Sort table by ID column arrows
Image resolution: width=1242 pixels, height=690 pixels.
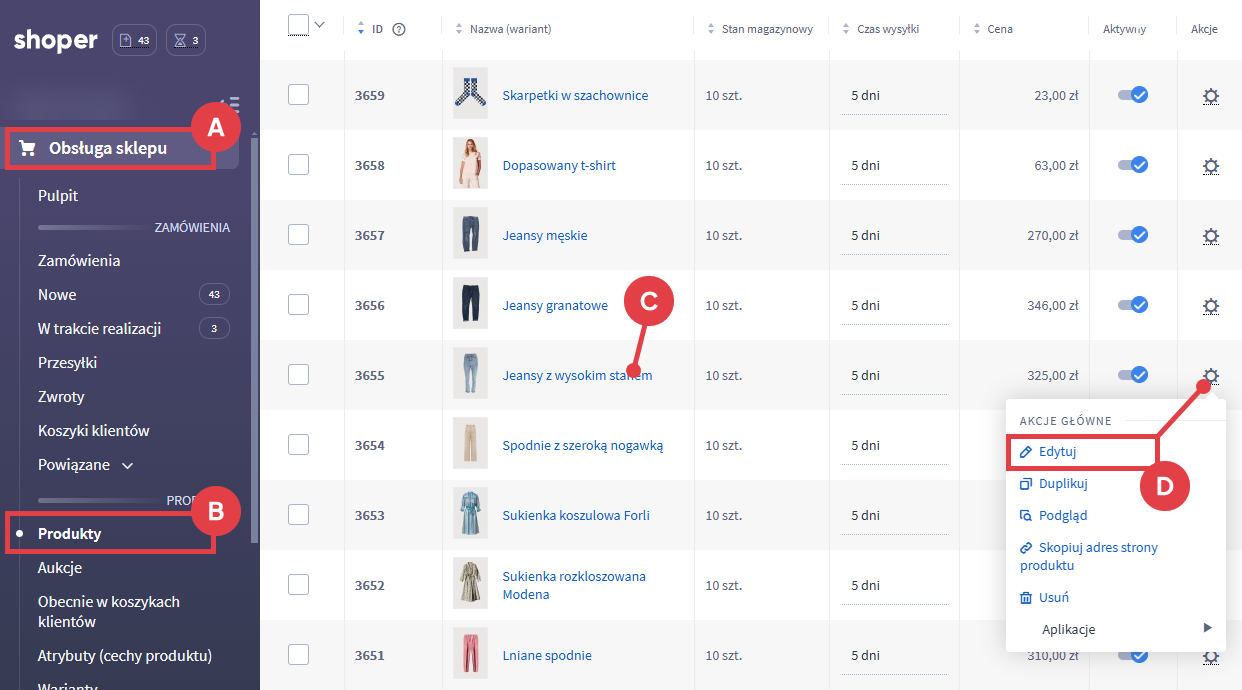tap(361, 29)
